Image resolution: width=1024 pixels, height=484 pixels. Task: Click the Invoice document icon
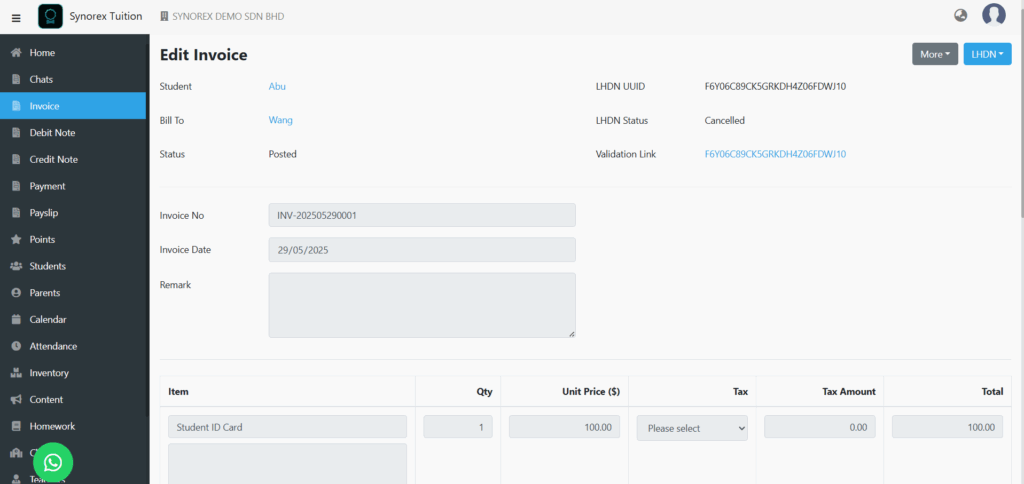(16, 106)
